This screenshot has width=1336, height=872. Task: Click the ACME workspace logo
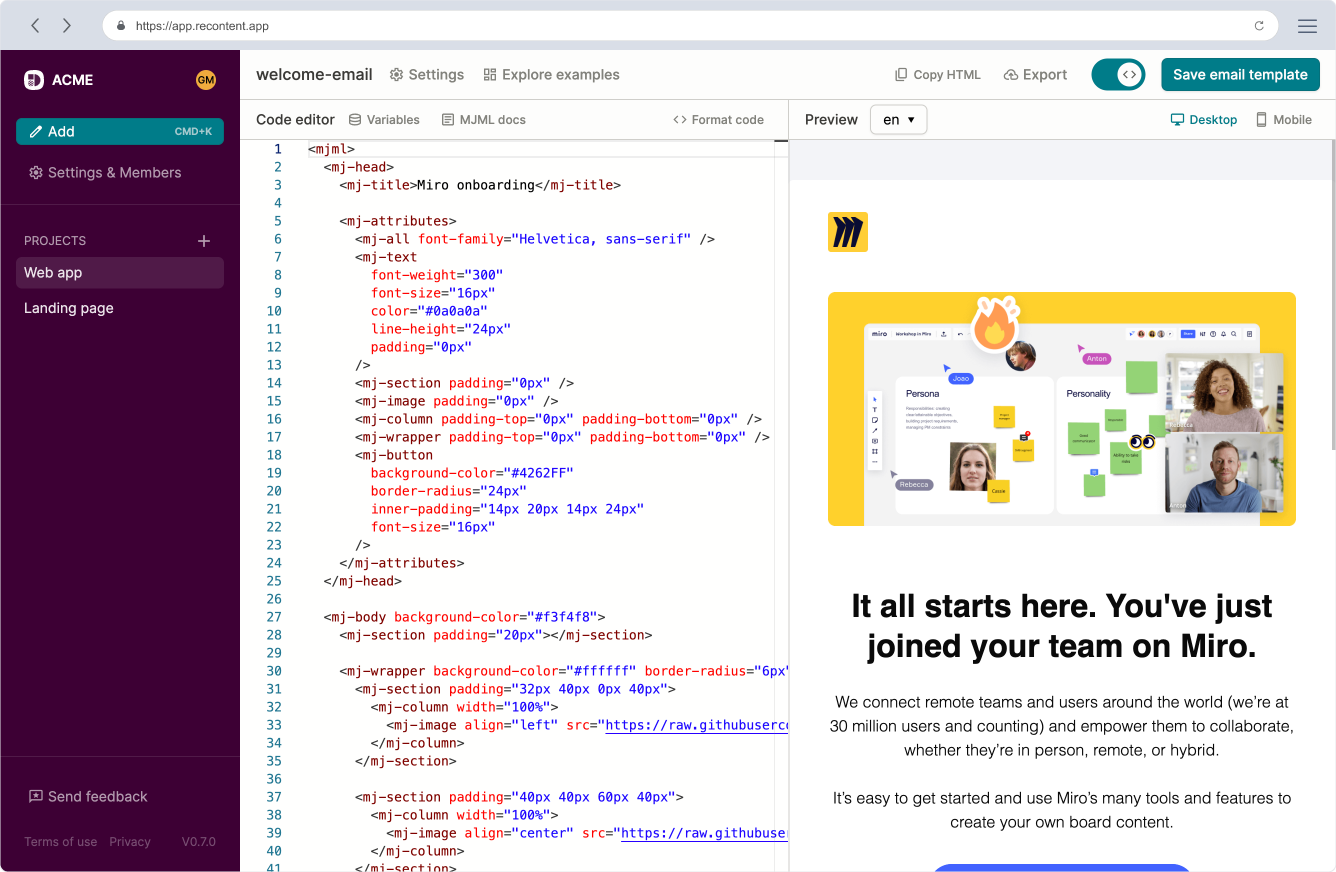(34, 80)
